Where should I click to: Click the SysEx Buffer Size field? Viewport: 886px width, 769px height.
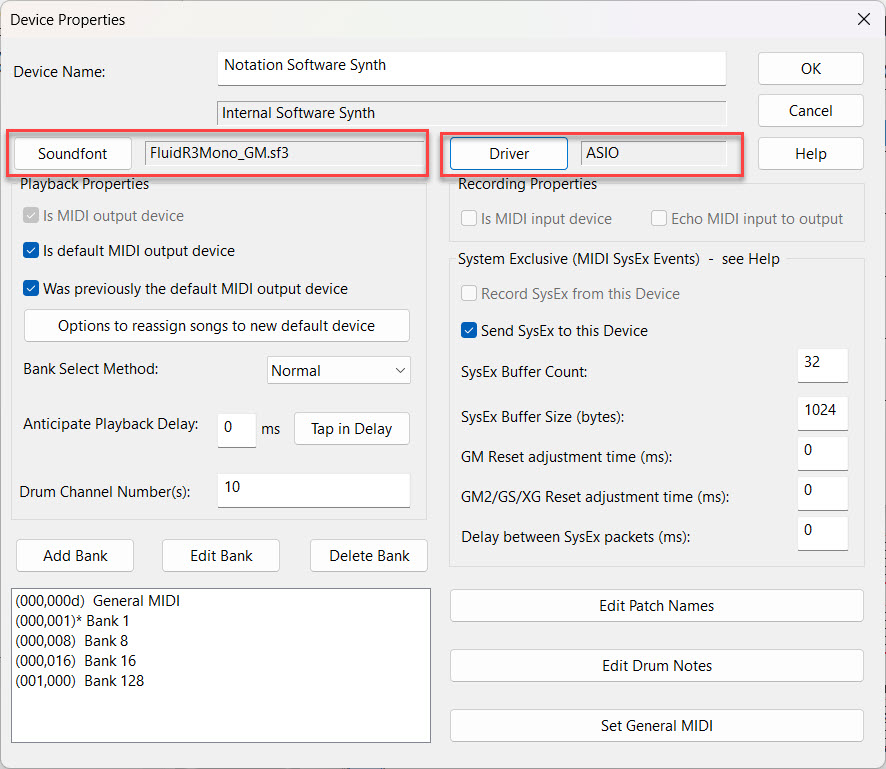(822, 411)
